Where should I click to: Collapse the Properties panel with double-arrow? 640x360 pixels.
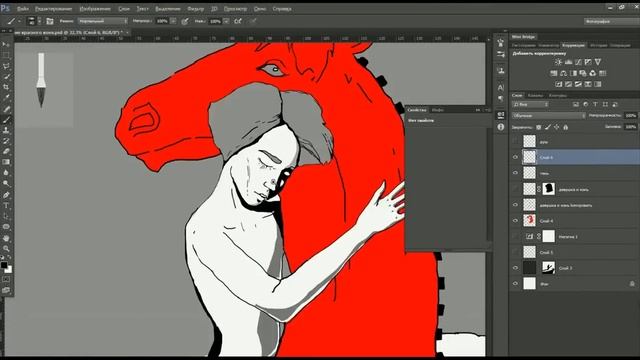[478, 110]
